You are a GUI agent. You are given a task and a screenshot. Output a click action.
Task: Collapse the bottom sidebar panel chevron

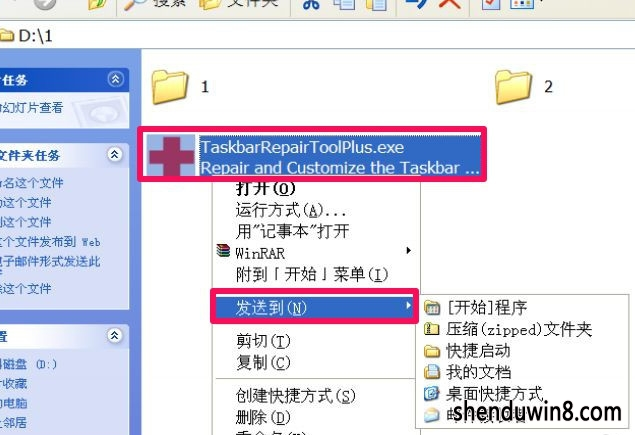click(x=115, y=336)
